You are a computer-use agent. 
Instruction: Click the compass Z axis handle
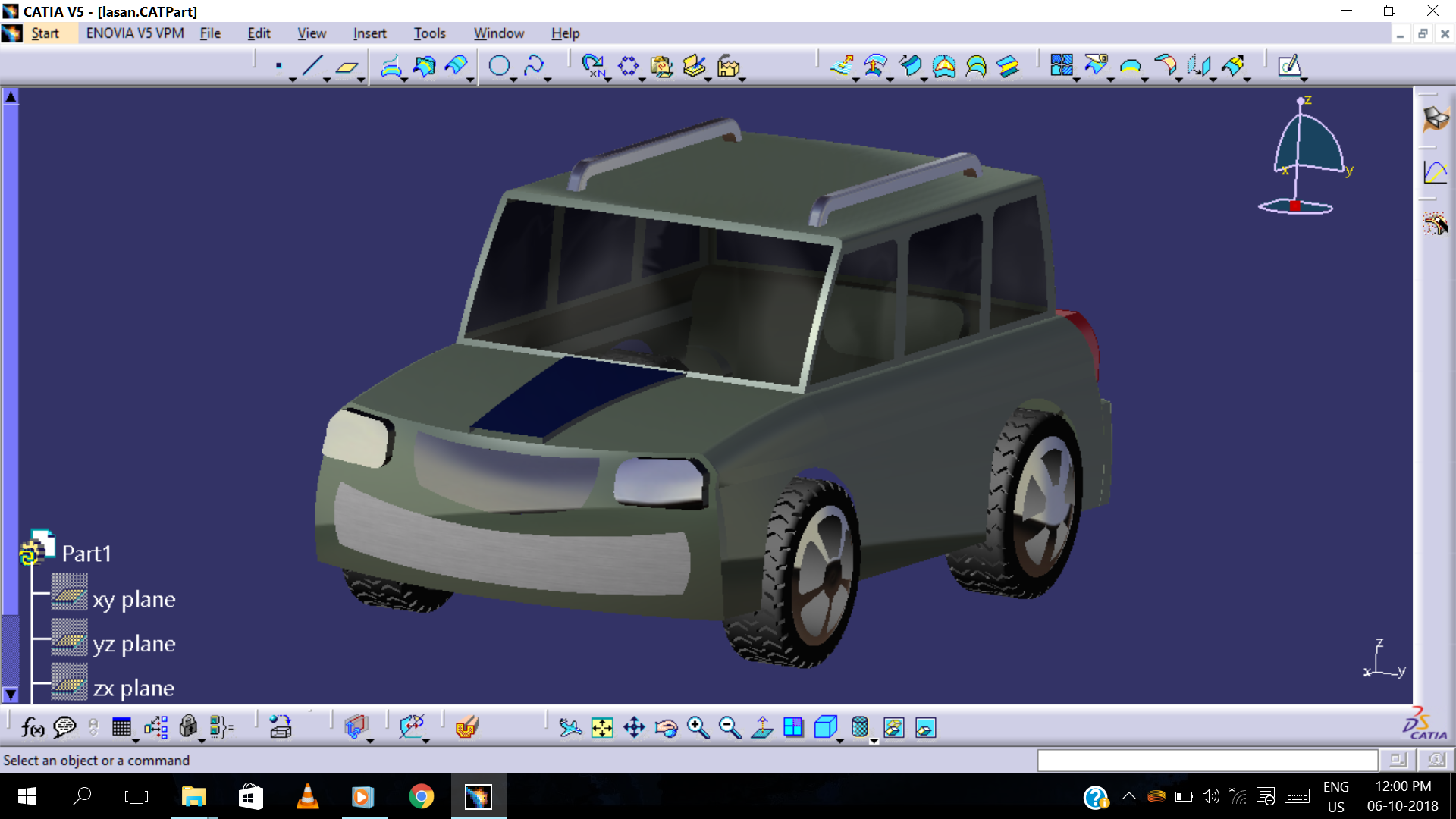(1301, 100)
